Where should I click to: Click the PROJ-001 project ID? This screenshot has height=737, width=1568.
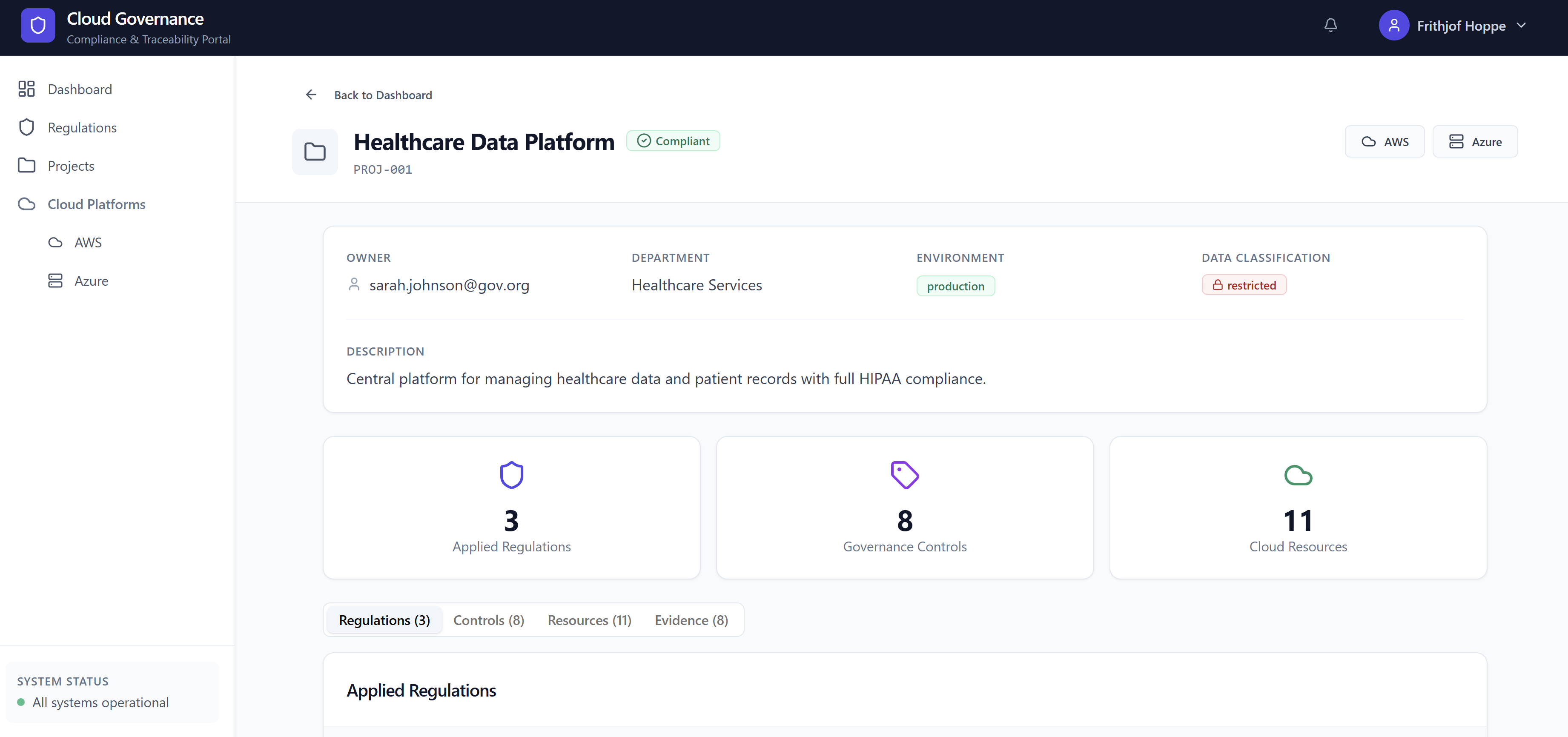[x=382, y=169]
